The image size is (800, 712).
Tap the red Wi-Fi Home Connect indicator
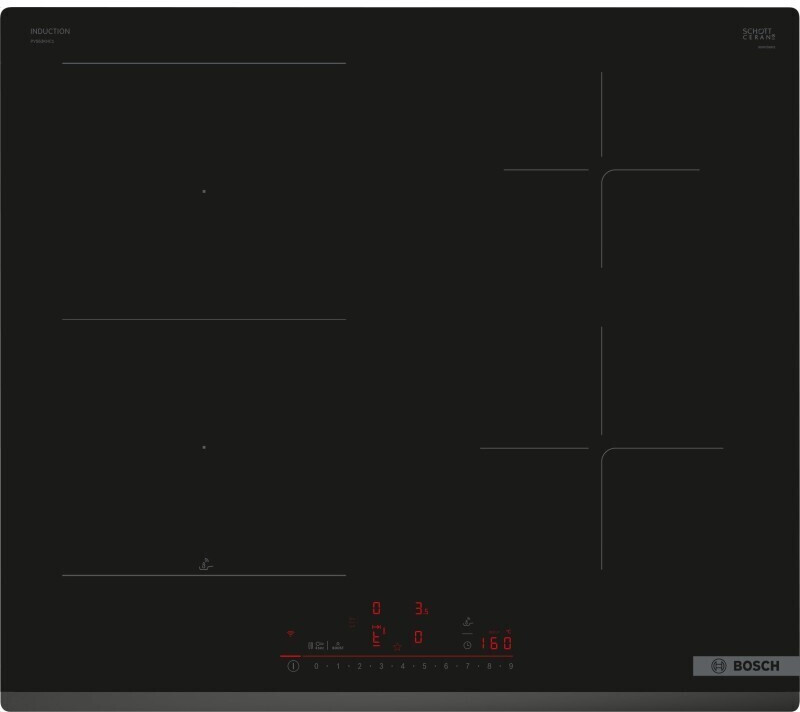pos(290,634)
